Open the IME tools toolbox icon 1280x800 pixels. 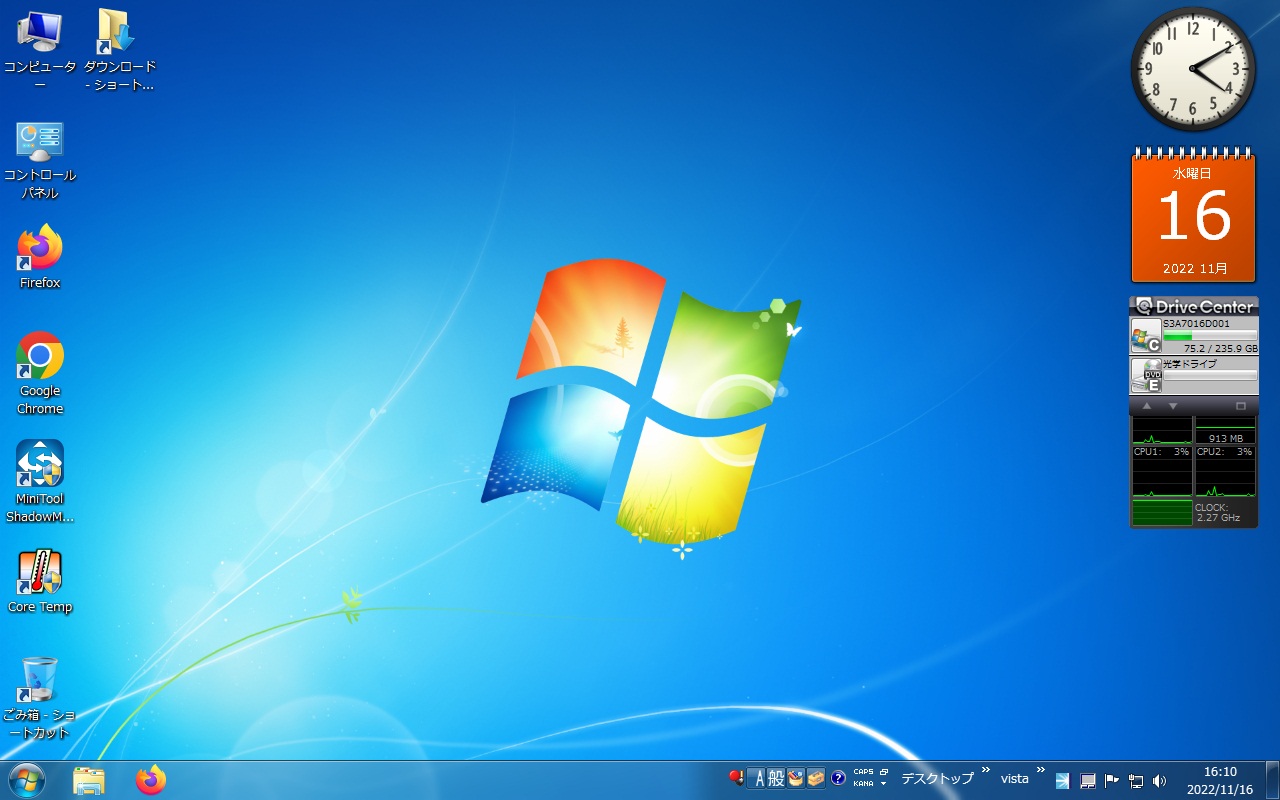click(816, 778)
